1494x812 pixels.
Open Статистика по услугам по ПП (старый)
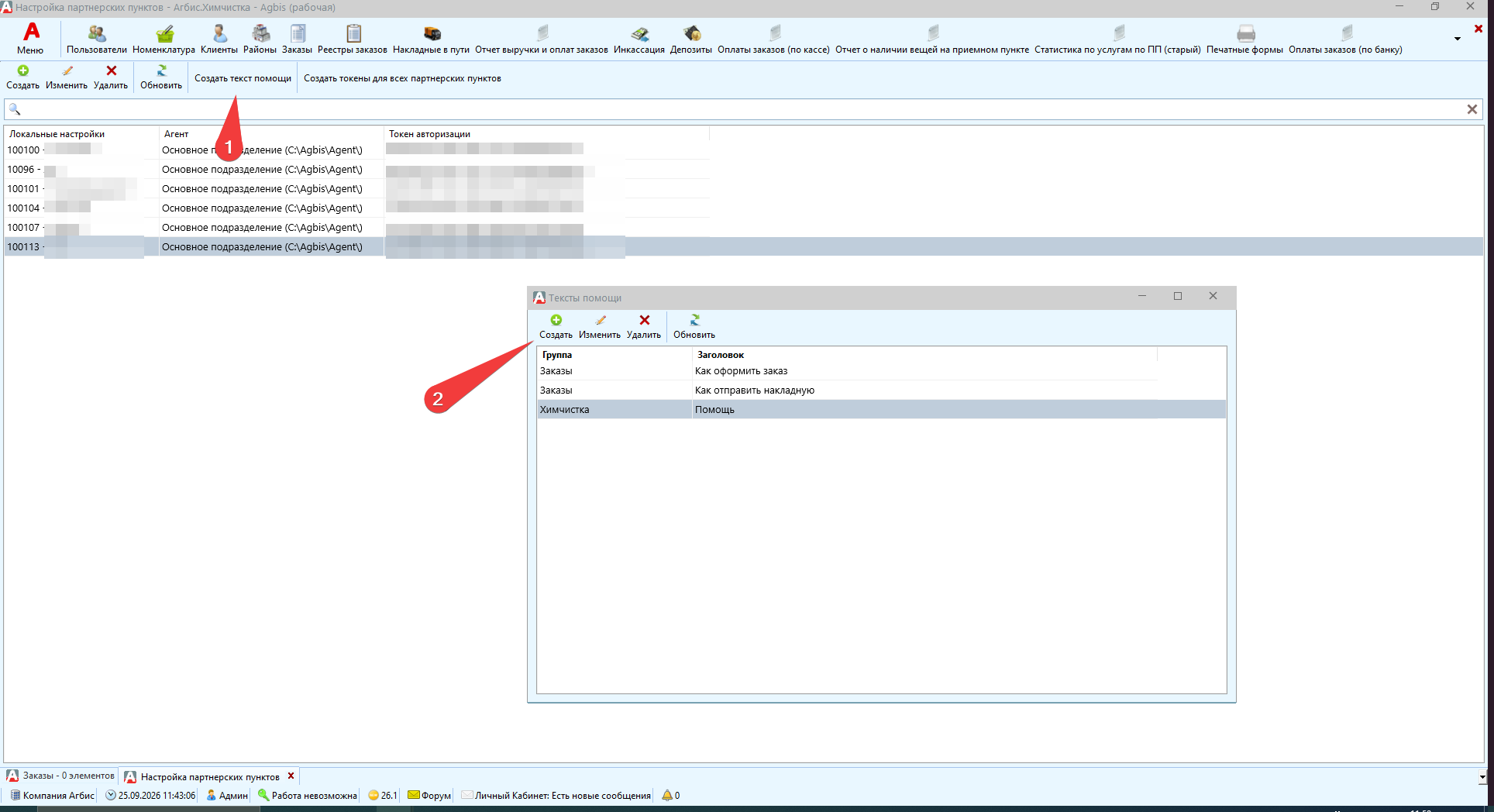(x=1117, y=38)
